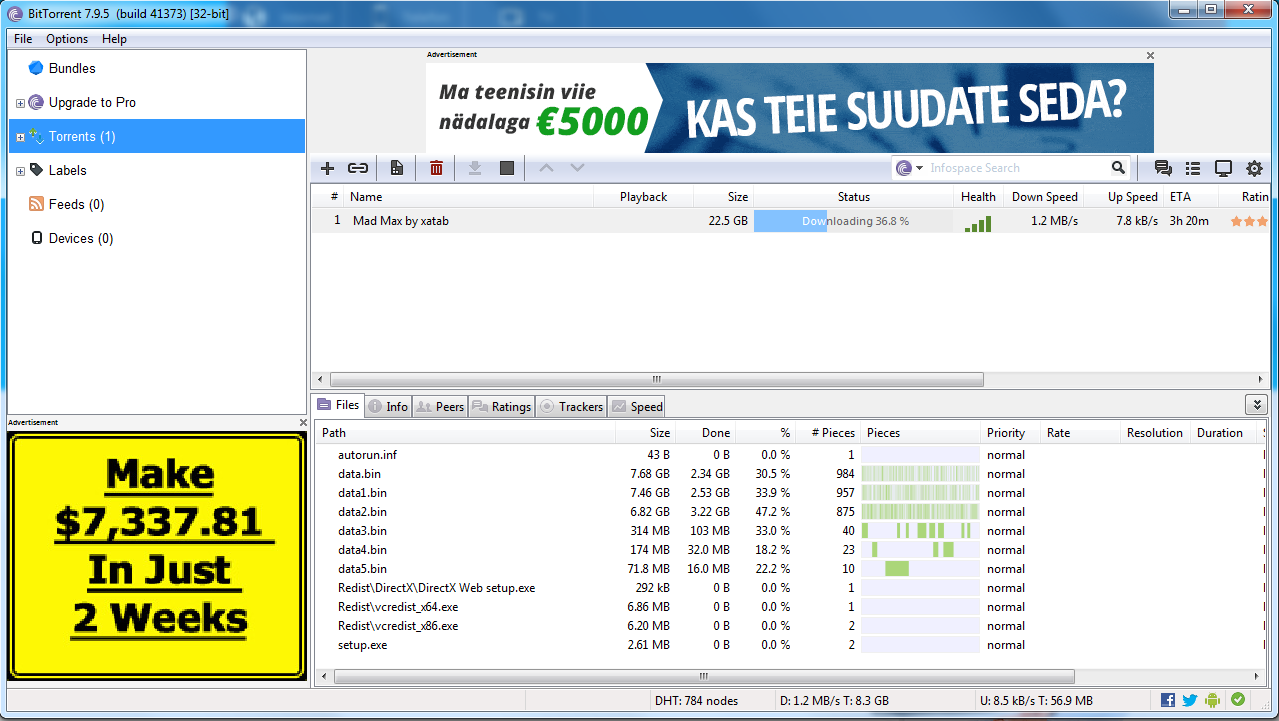
Task: Open the File menu
Action: point(23,39)
